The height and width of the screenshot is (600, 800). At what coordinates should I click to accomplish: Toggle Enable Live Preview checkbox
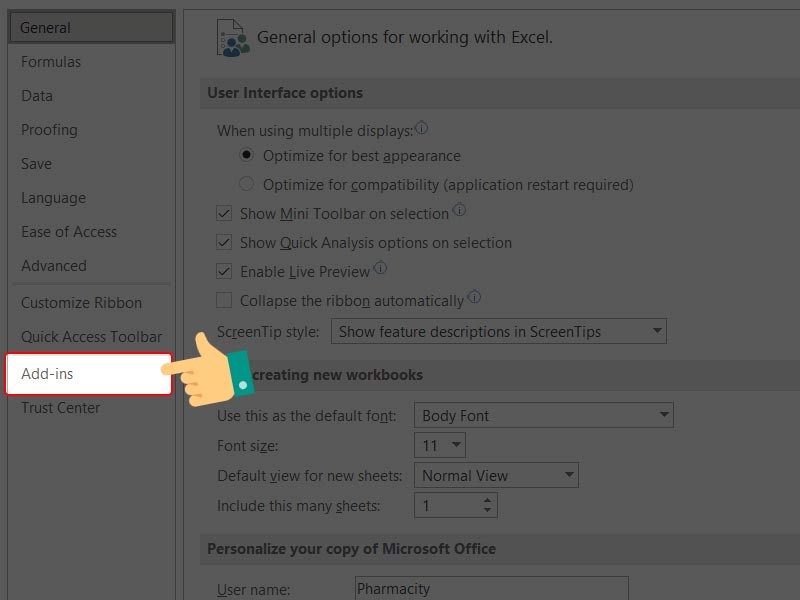224,271
